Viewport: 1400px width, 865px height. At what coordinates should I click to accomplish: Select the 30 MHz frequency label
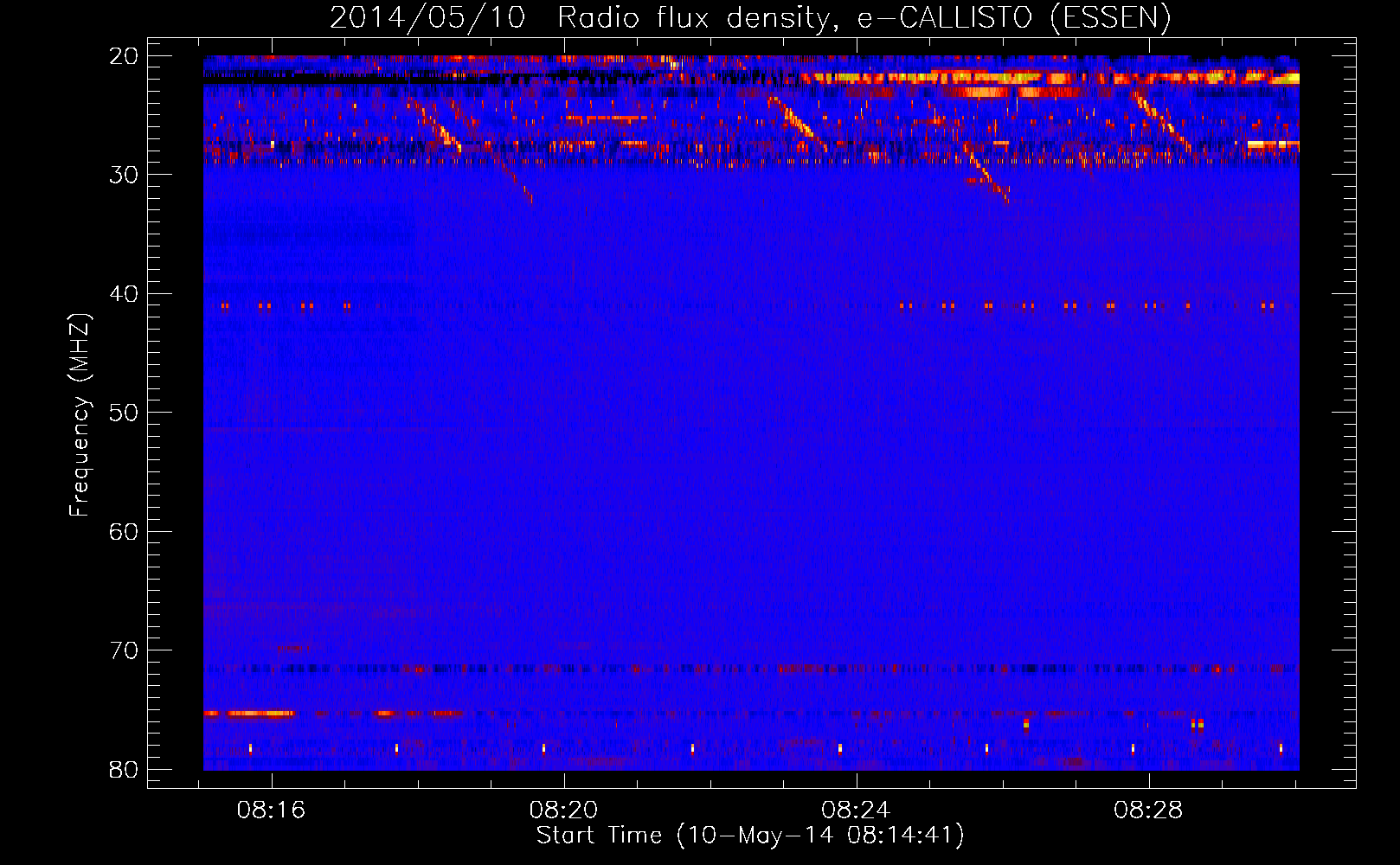point(124,175)
